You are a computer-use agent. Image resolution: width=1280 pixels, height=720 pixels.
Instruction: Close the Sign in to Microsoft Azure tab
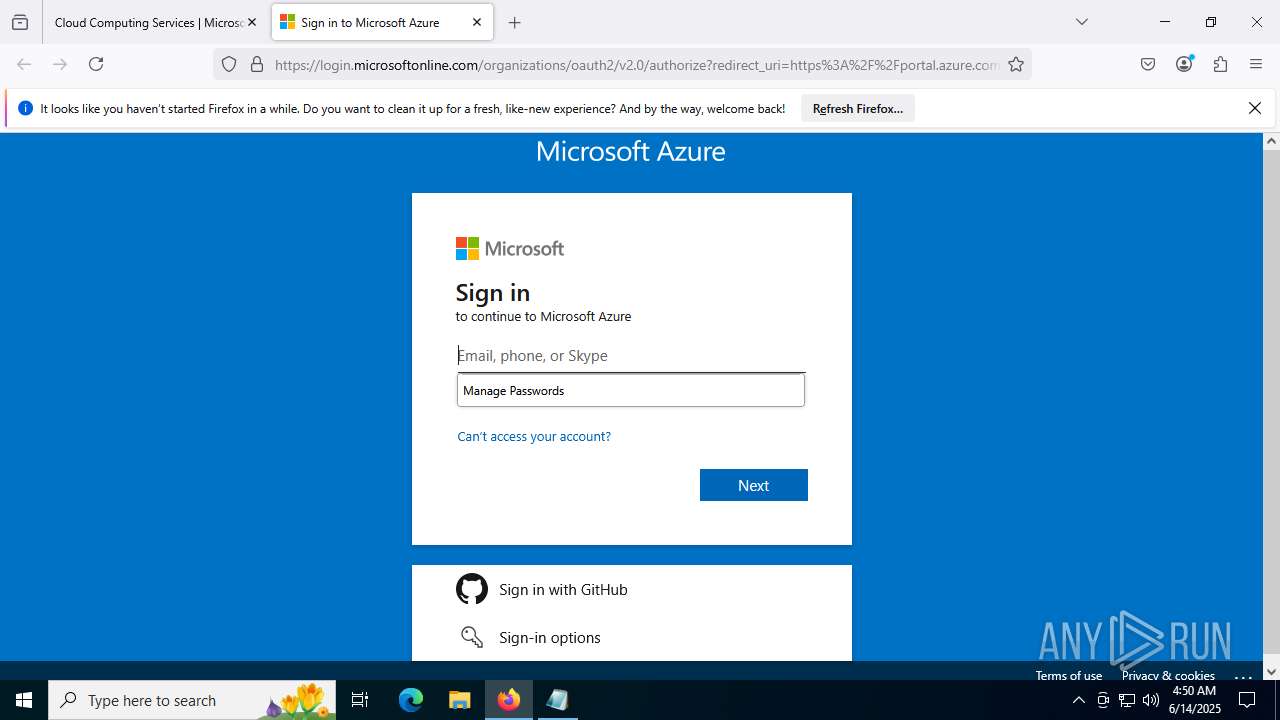[x=477, y=22]
